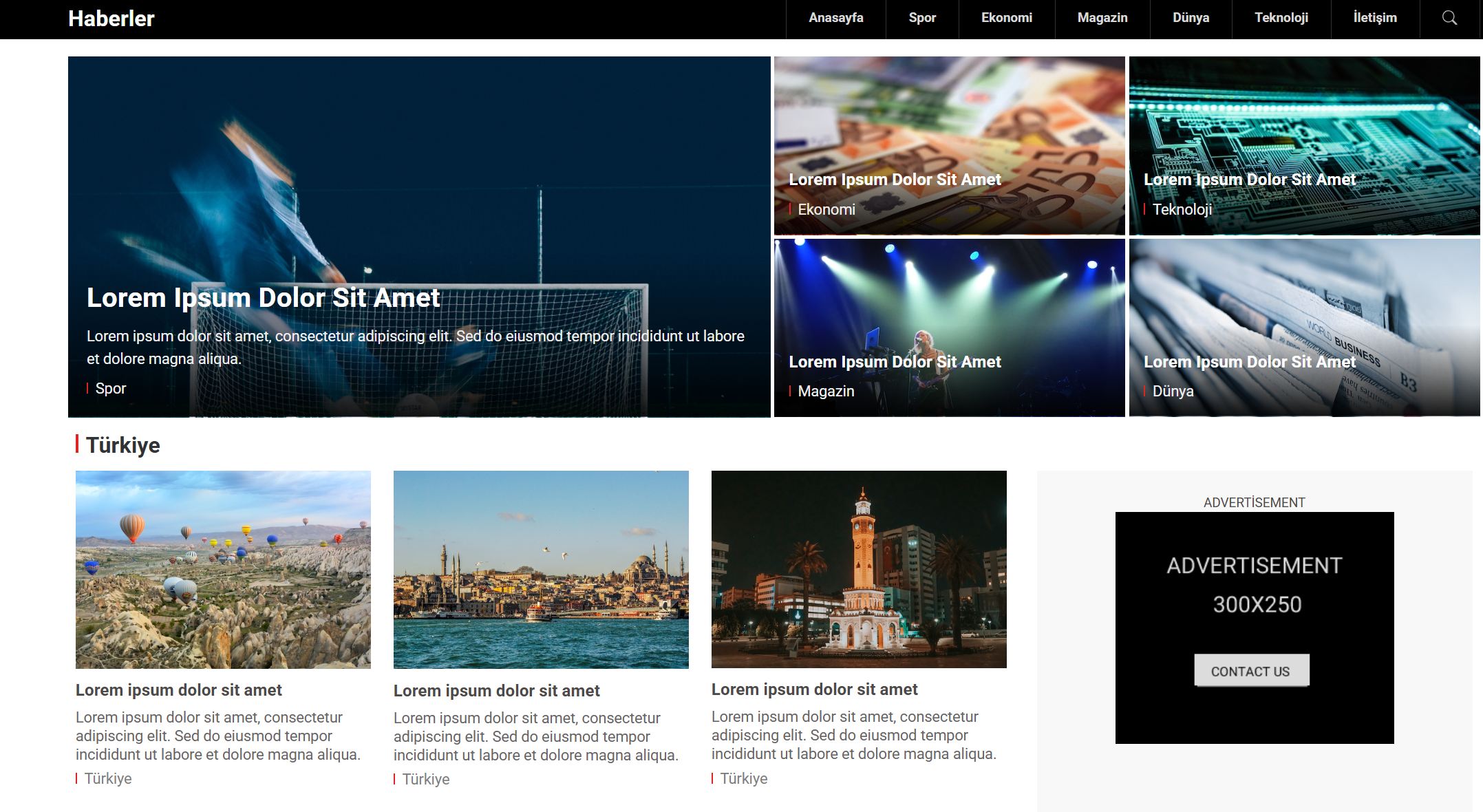Click the Haberler site logo
The width and height of the screenshot is (1483, 812).
(111, 19)
